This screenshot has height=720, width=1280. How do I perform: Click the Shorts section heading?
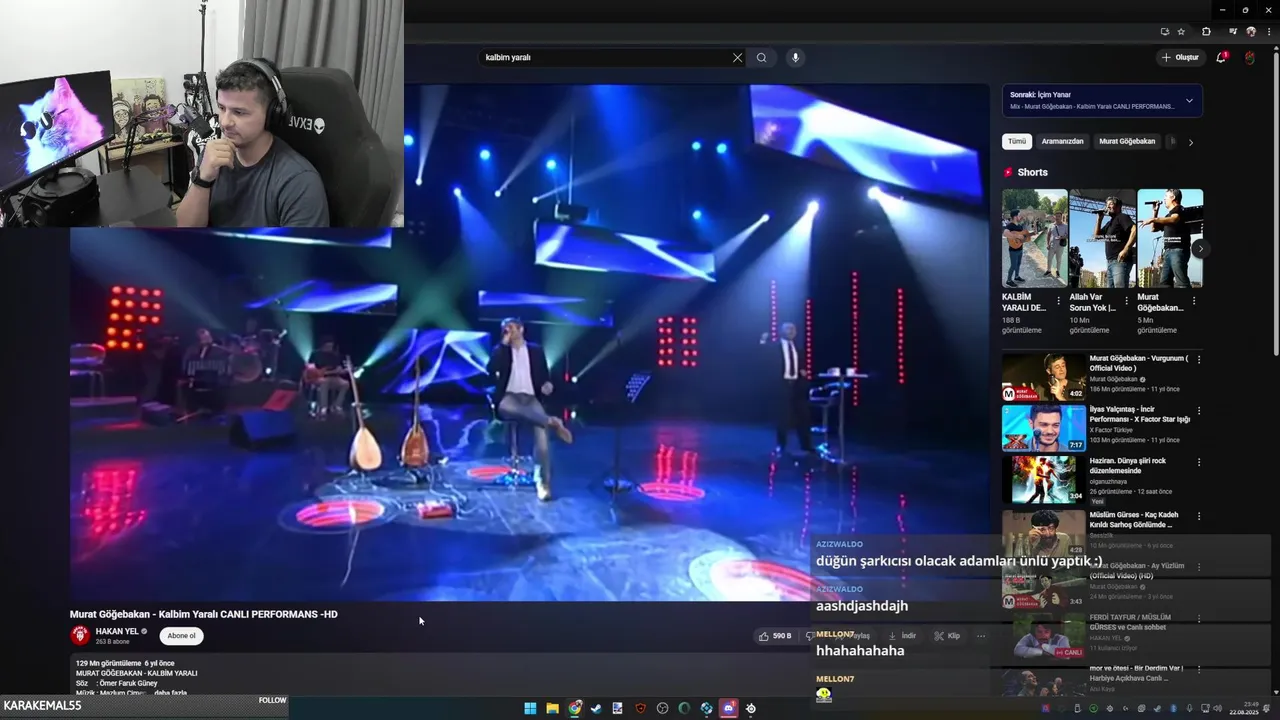pos(1032,172)
